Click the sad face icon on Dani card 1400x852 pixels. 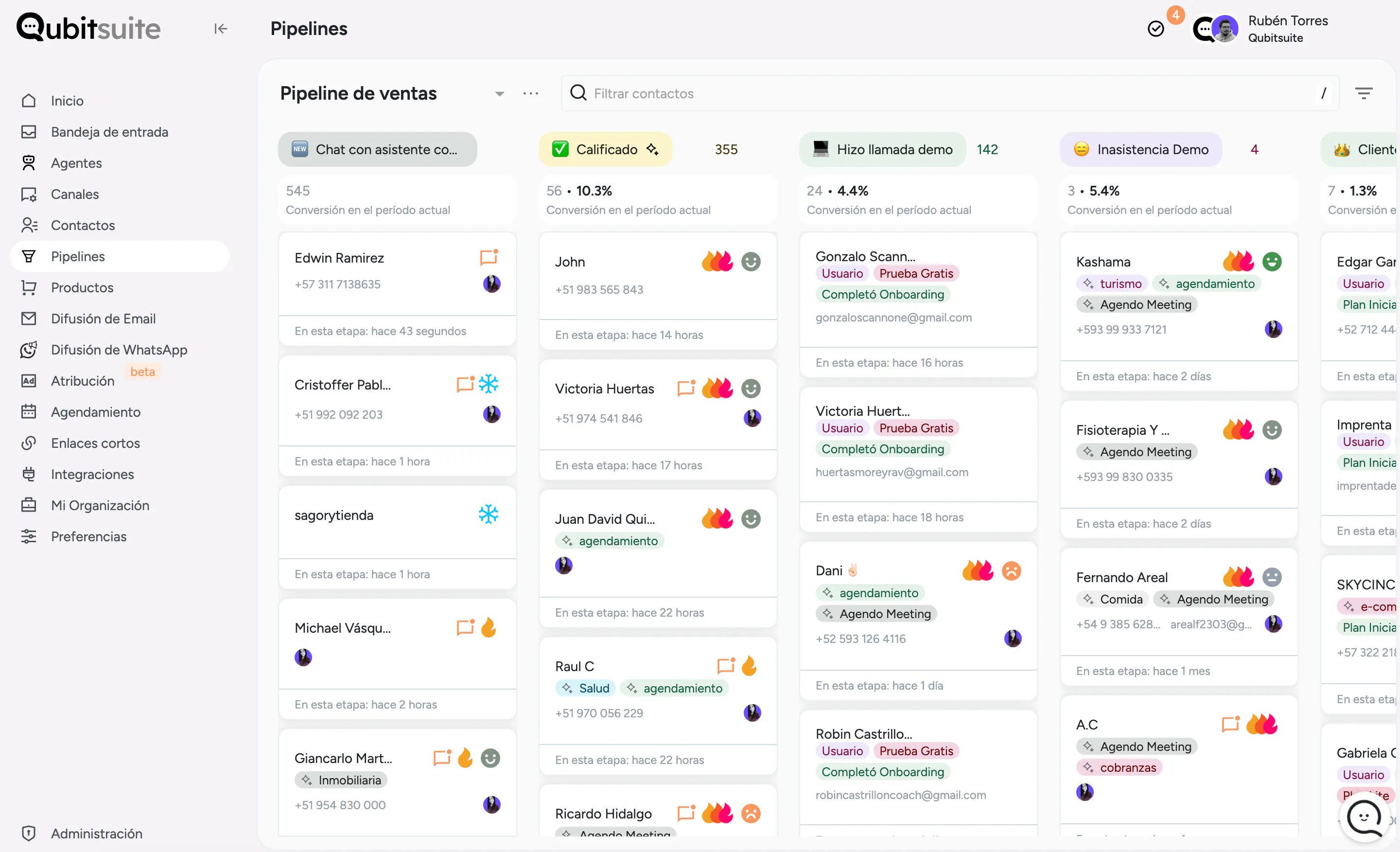(x=1011, y=570)
